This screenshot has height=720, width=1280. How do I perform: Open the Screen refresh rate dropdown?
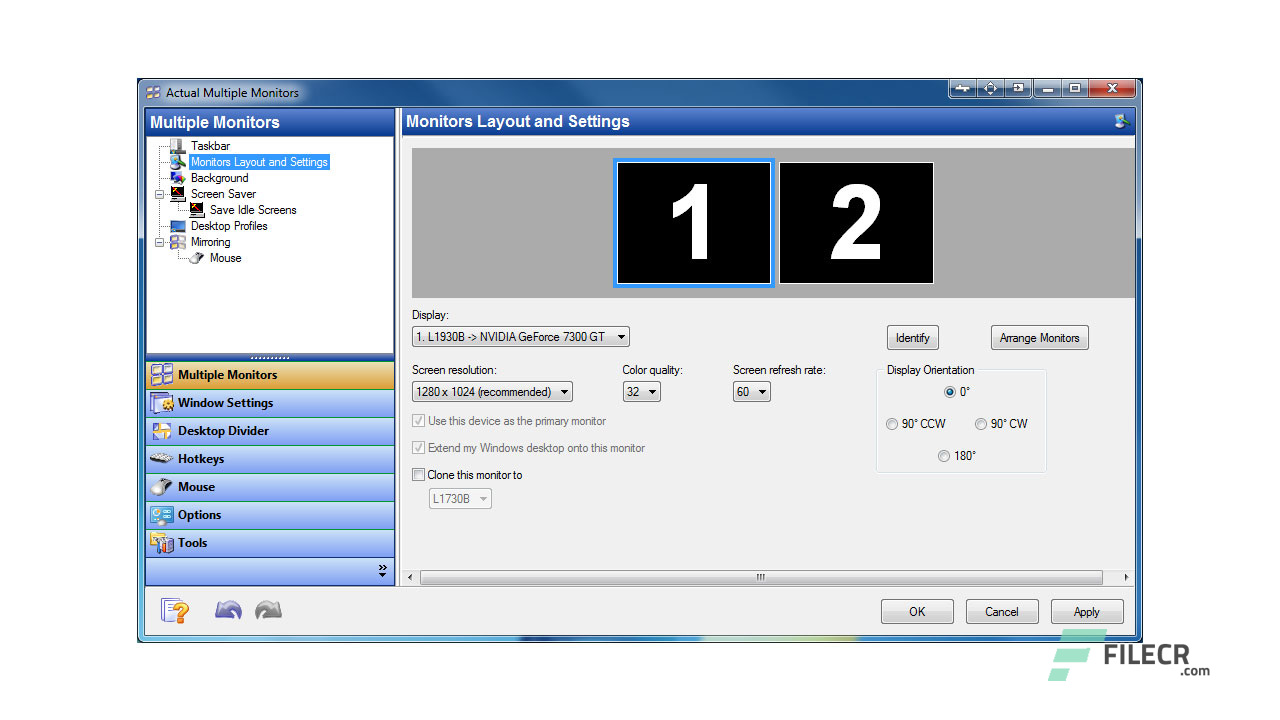752,392
